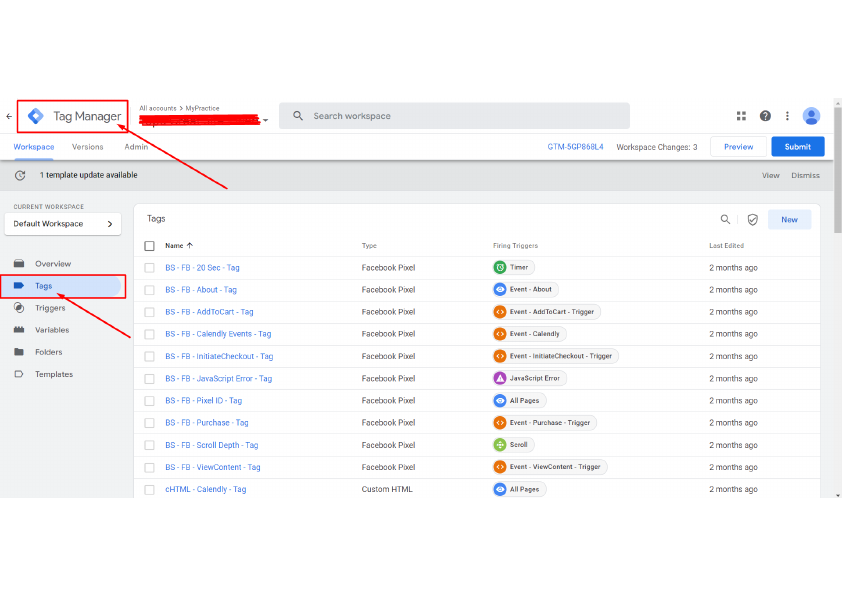This screenshot has width=842, height=595.
Task: Open Folders in the sidebar
Action: (x=48, y=352)
